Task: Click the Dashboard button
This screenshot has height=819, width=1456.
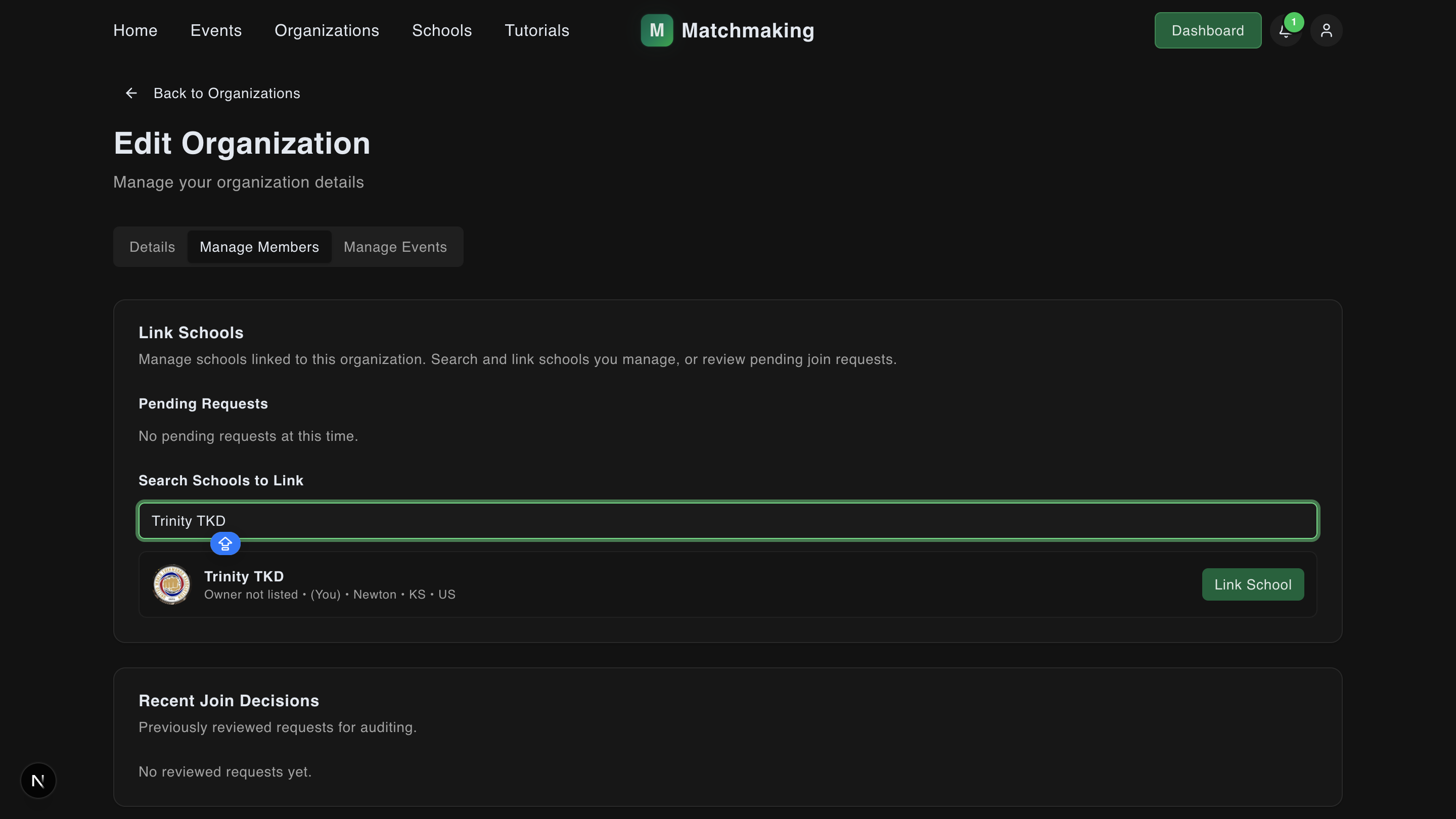Action: coord(1208,30)
